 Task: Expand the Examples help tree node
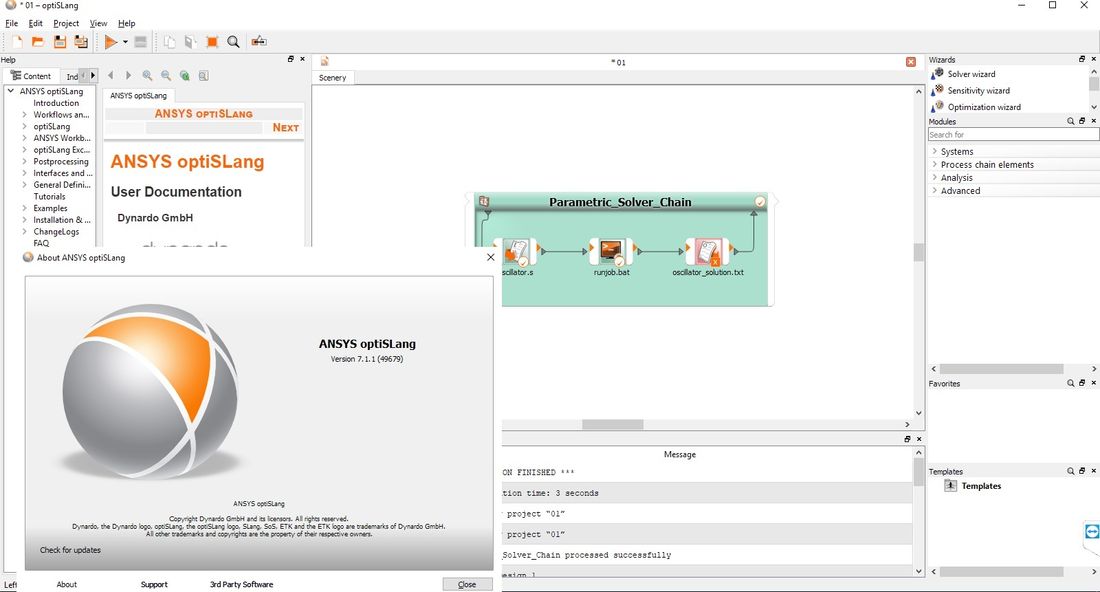(25, 208)
